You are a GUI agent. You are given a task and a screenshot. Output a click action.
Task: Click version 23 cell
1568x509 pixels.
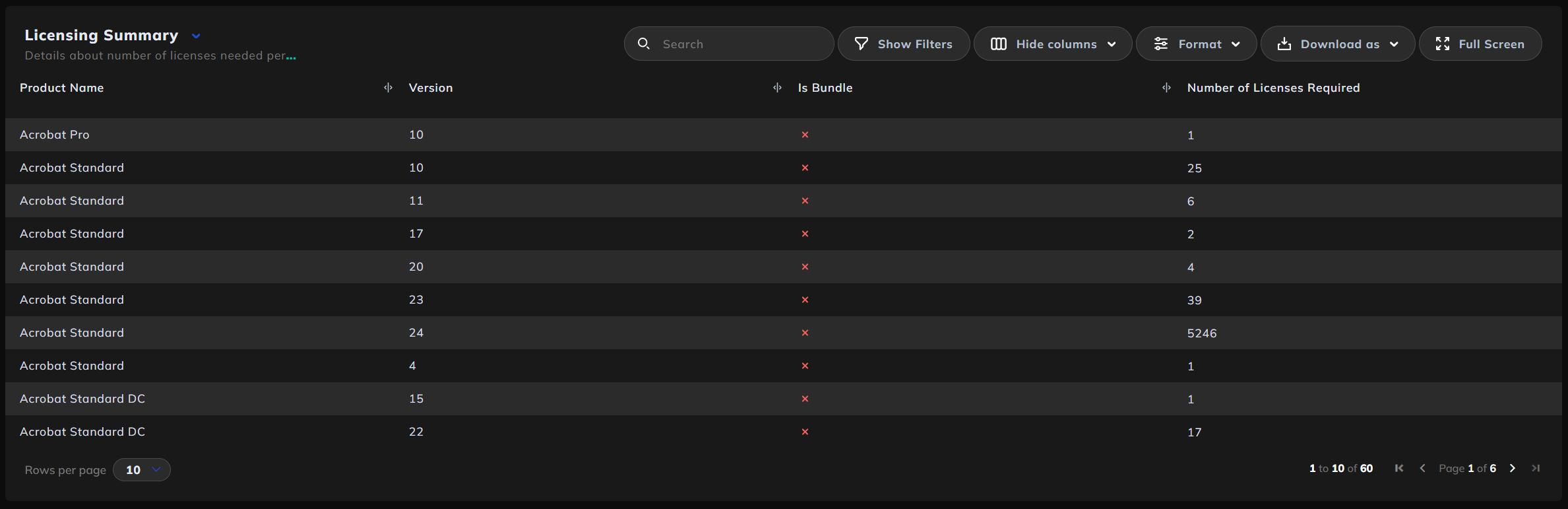[x=416, y=300]
